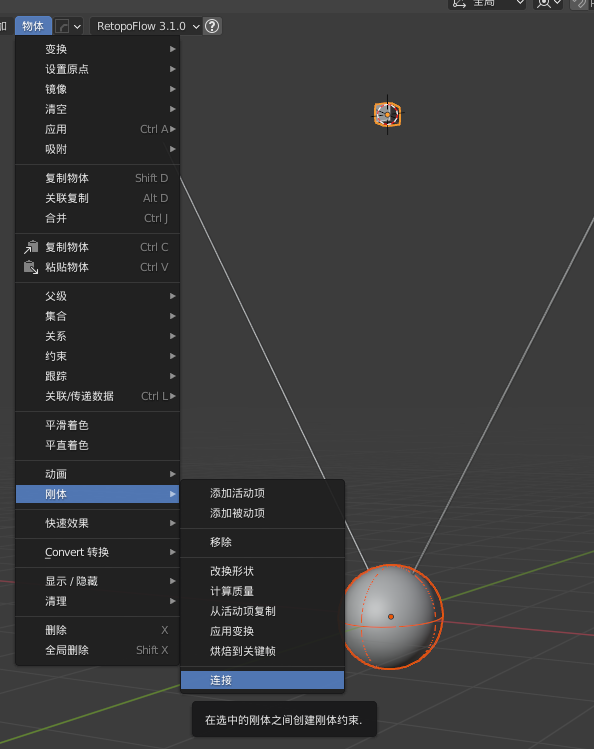Screen dimensions: 594x749
Task: Choose 合并 Ctrl J
Action: coord(97,218)
